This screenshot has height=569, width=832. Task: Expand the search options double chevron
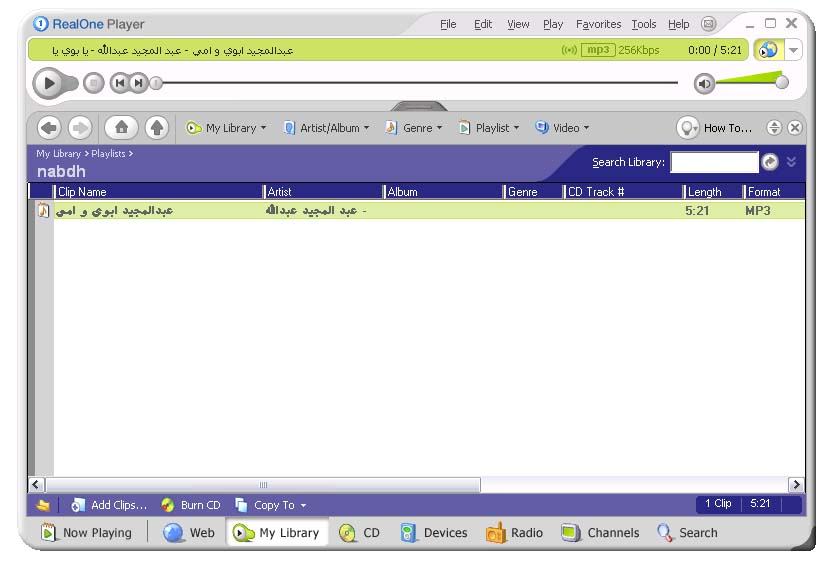click(x=791, y=162)
